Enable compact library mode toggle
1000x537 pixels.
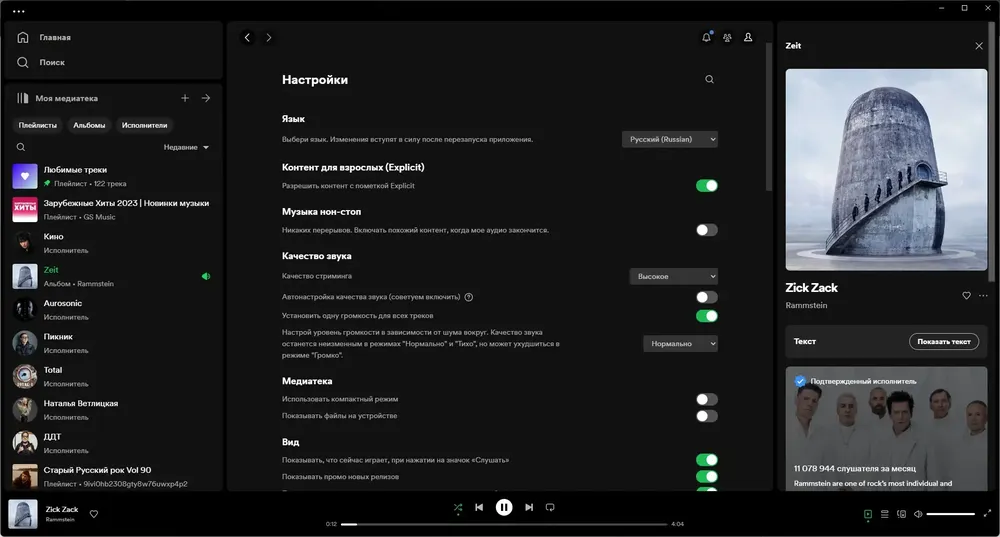(707, 400)
